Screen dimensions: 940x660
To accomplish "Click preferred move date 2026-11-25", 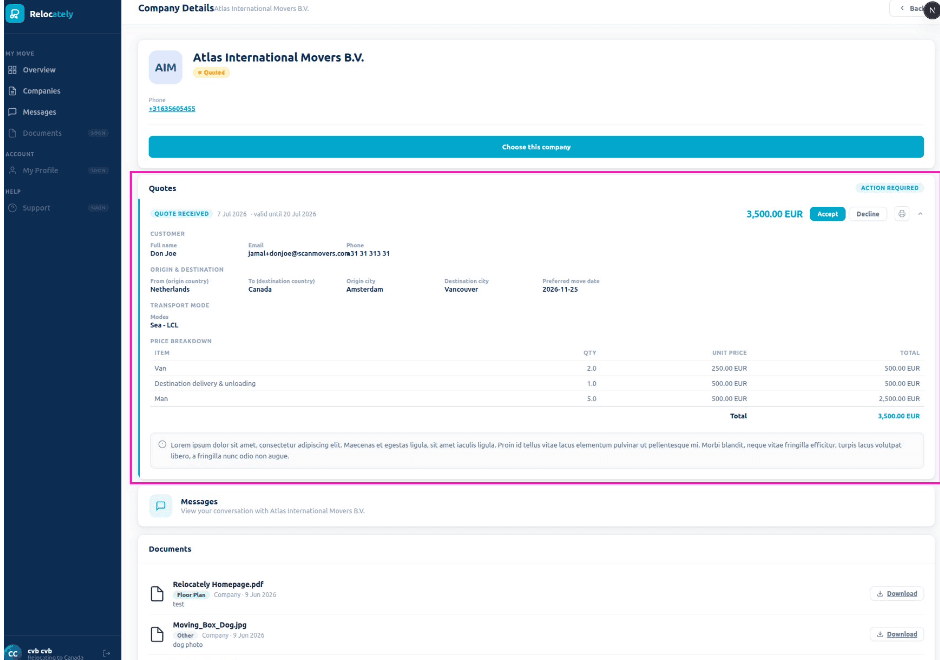I will 560,290.
